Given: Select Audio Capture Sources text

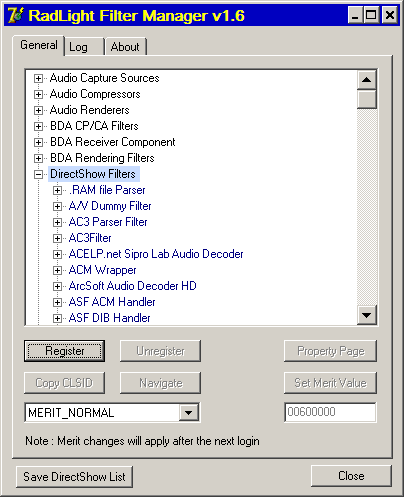Looking at the screenshot, I should [x=104, y=78].
